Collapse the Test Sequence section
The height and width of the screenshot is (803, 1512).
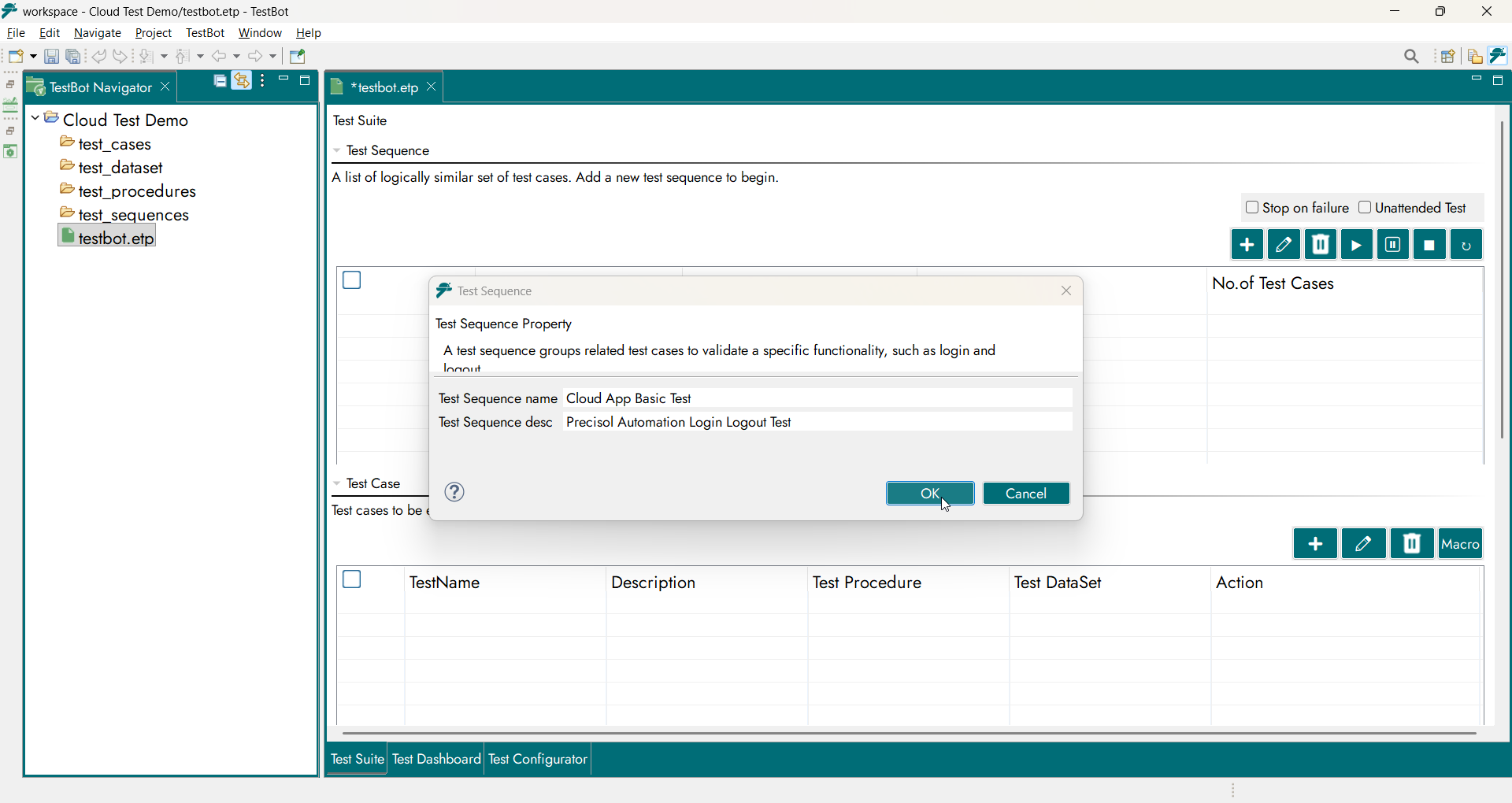point(337,151)
